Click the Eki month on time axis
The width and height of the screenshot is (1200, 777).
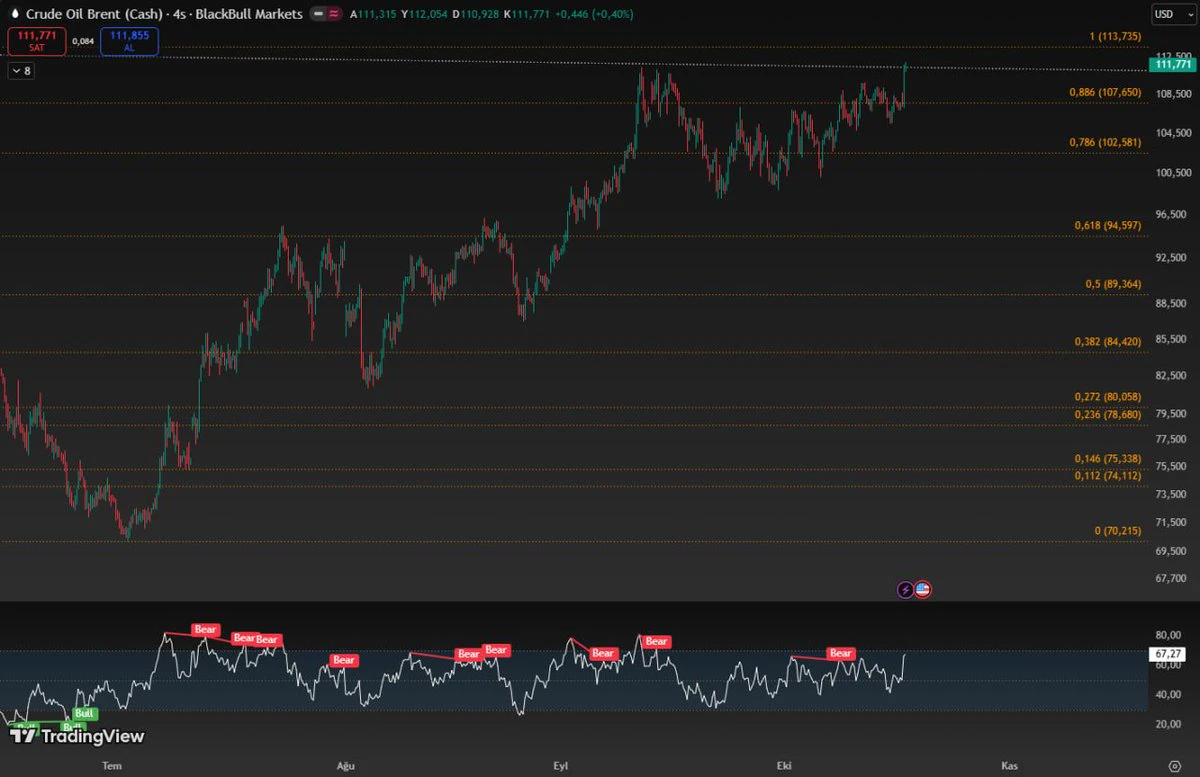[784, 765]
